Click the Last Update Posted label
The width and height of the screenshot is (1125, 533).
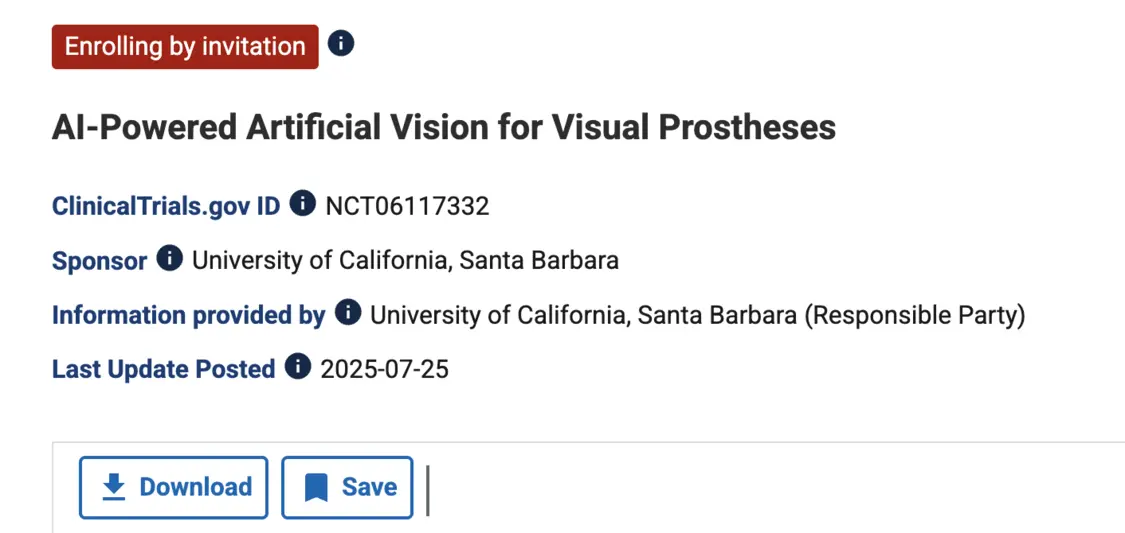coord(163,369)
